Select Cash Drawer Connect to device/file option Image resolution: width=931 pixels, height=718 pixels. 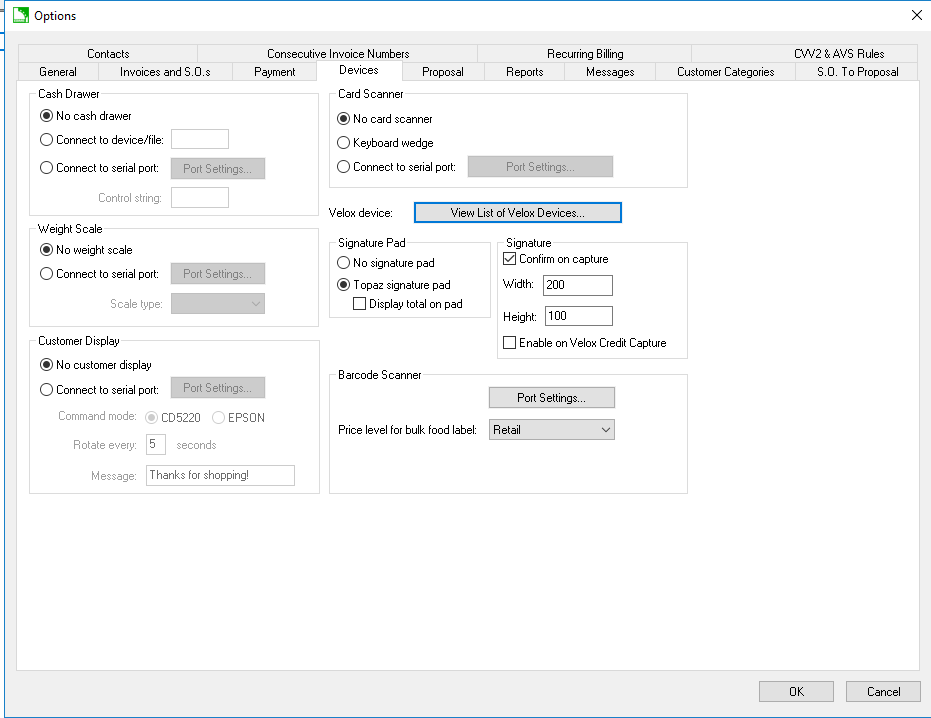point(47,140)
